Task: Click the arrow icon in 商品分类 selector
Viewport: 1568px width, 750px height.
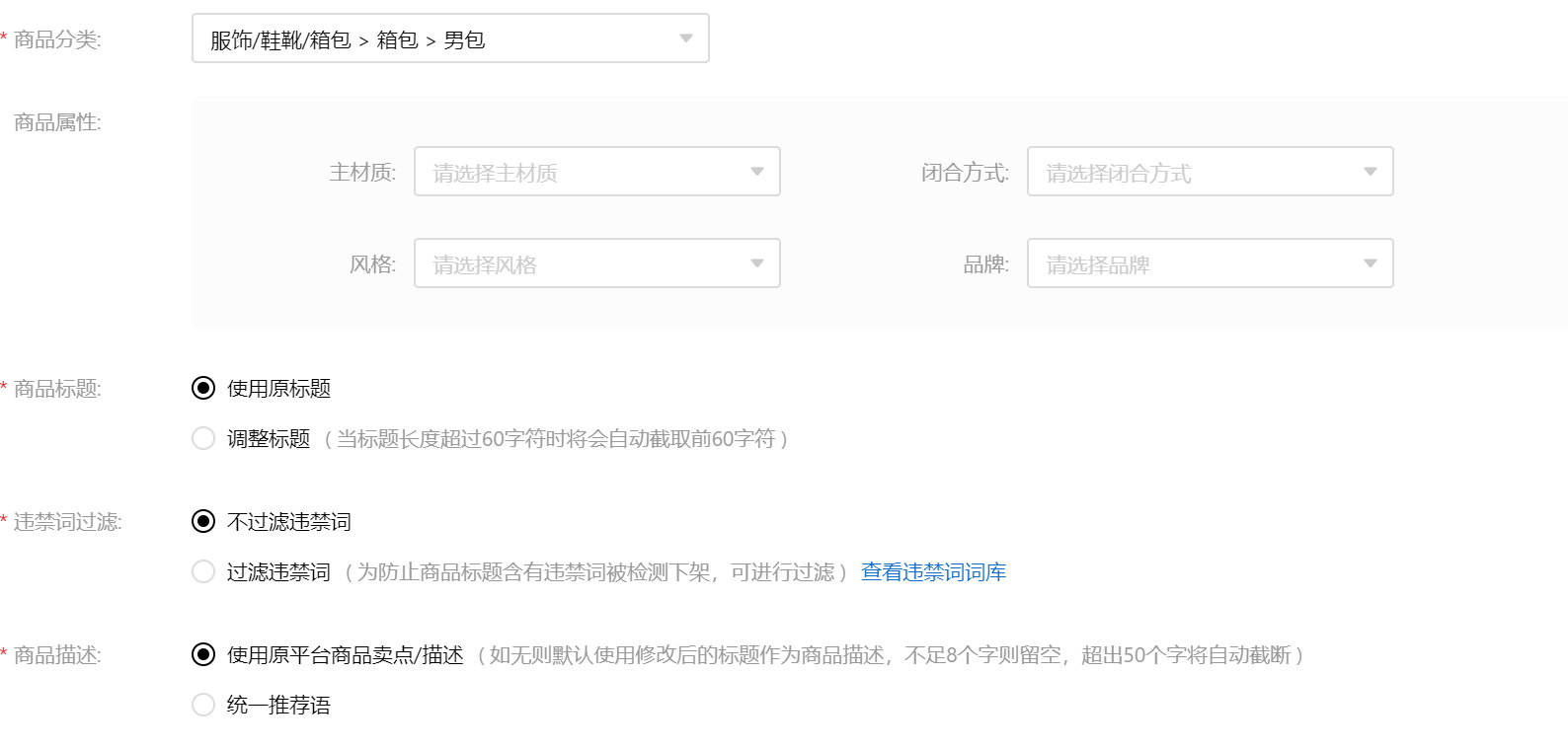Action: 685,38
